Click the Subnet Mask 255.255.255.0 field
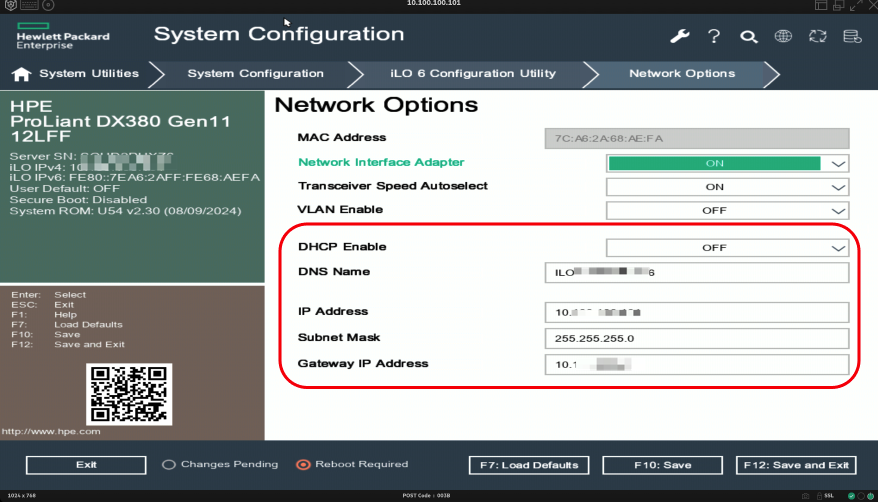The width and height of the screenshot is (878, 502). pos(697,339)
